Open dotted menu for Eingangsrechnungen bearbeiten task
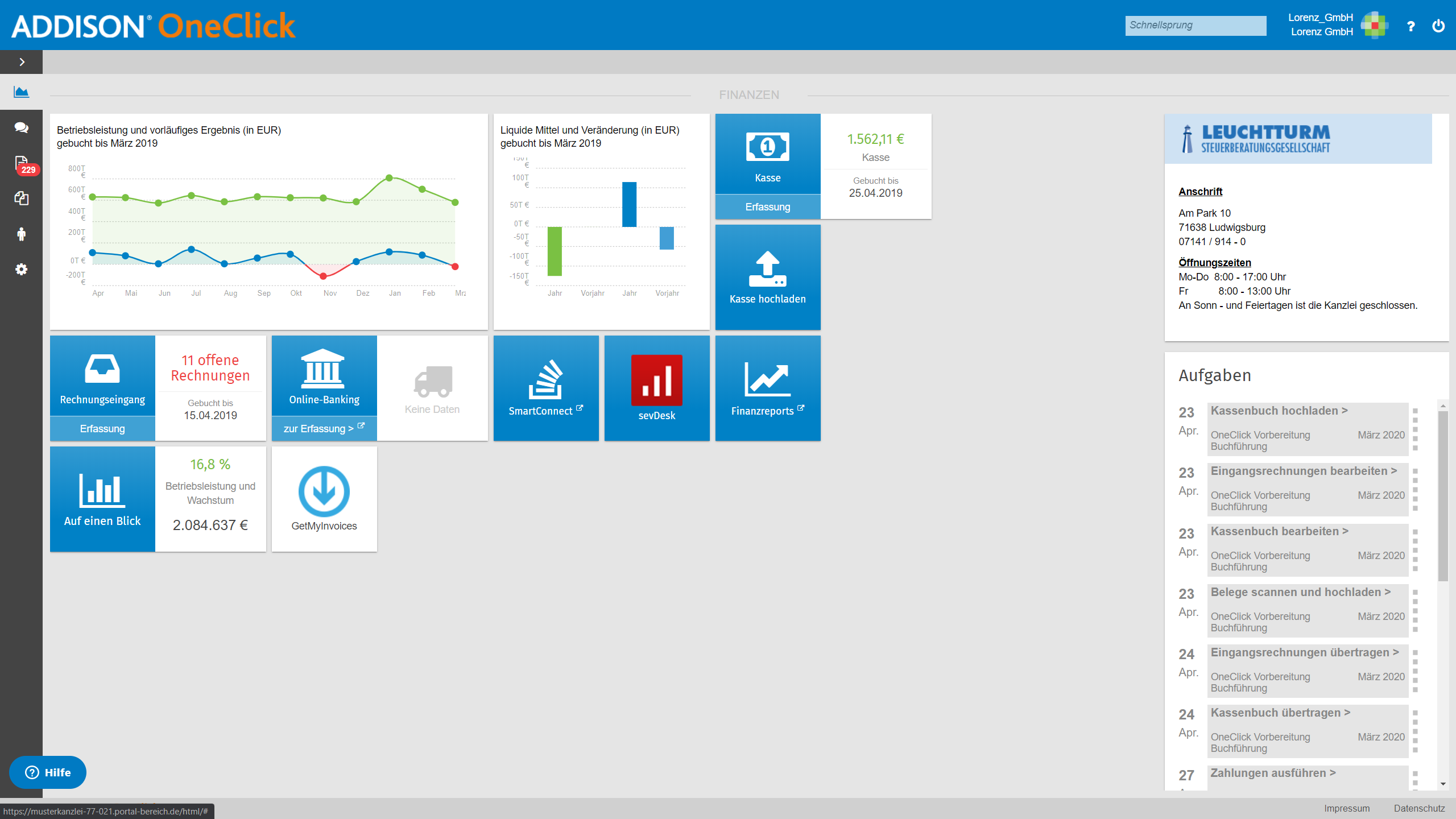Viewport: 1456px width, 819px height. click(x=1416, y=490)
